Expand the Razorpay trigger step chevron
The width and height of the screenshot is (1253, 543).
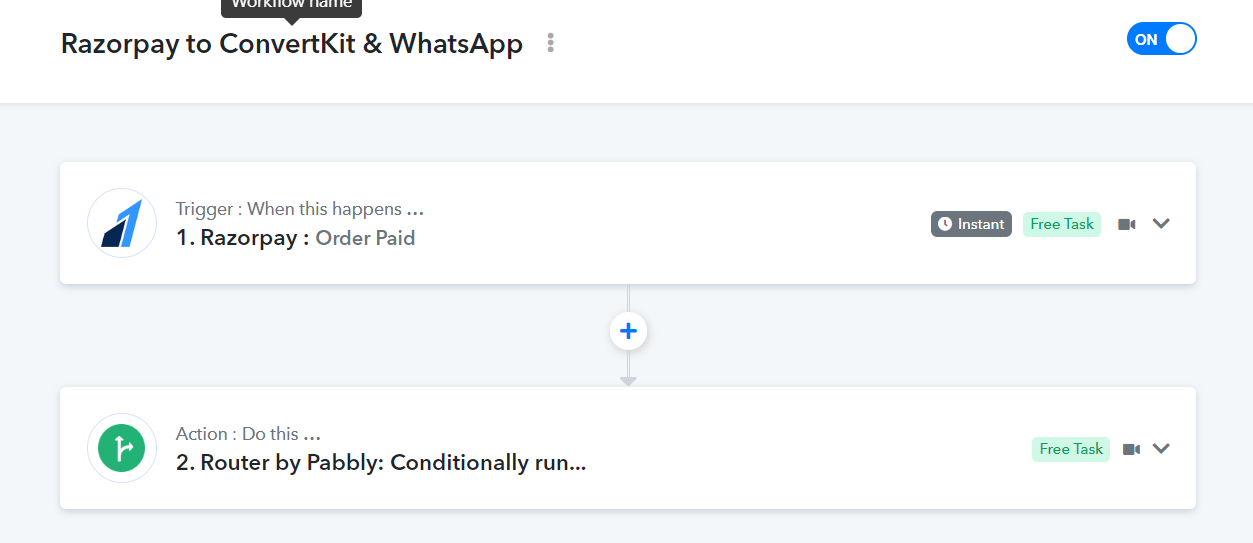(x=1161, y=224)
